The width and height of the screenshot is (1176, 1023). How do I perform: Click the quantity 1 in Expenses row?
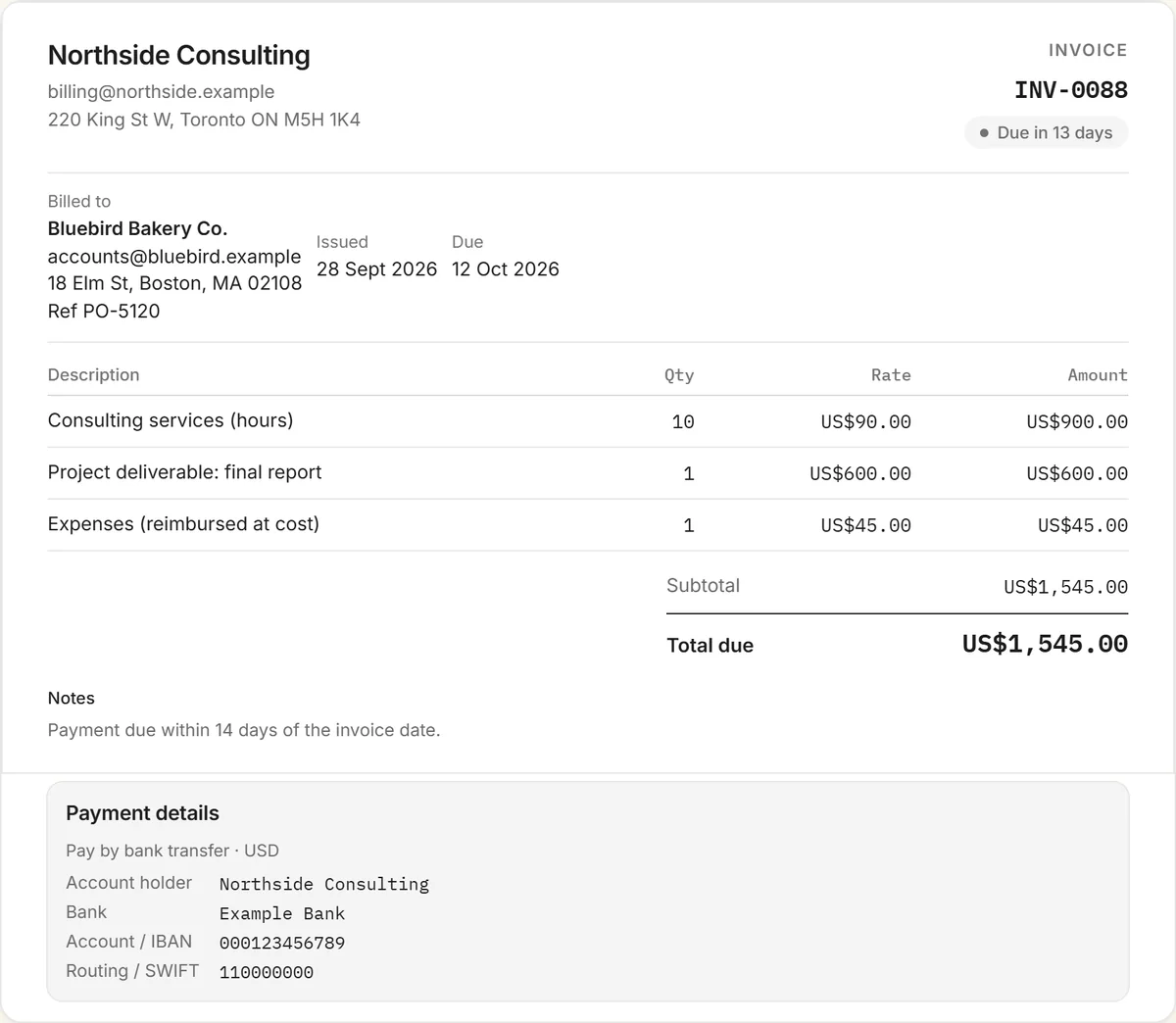pyautogui.click(x=689, y=525)
